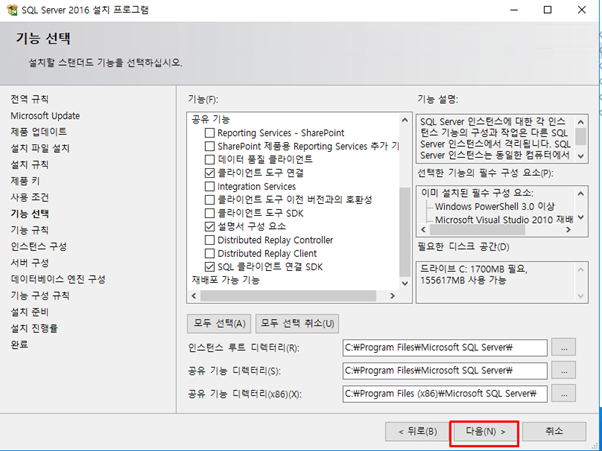Select 공유 기능 group heading
This screenshot has height=451, width=602.
(210, 119)
